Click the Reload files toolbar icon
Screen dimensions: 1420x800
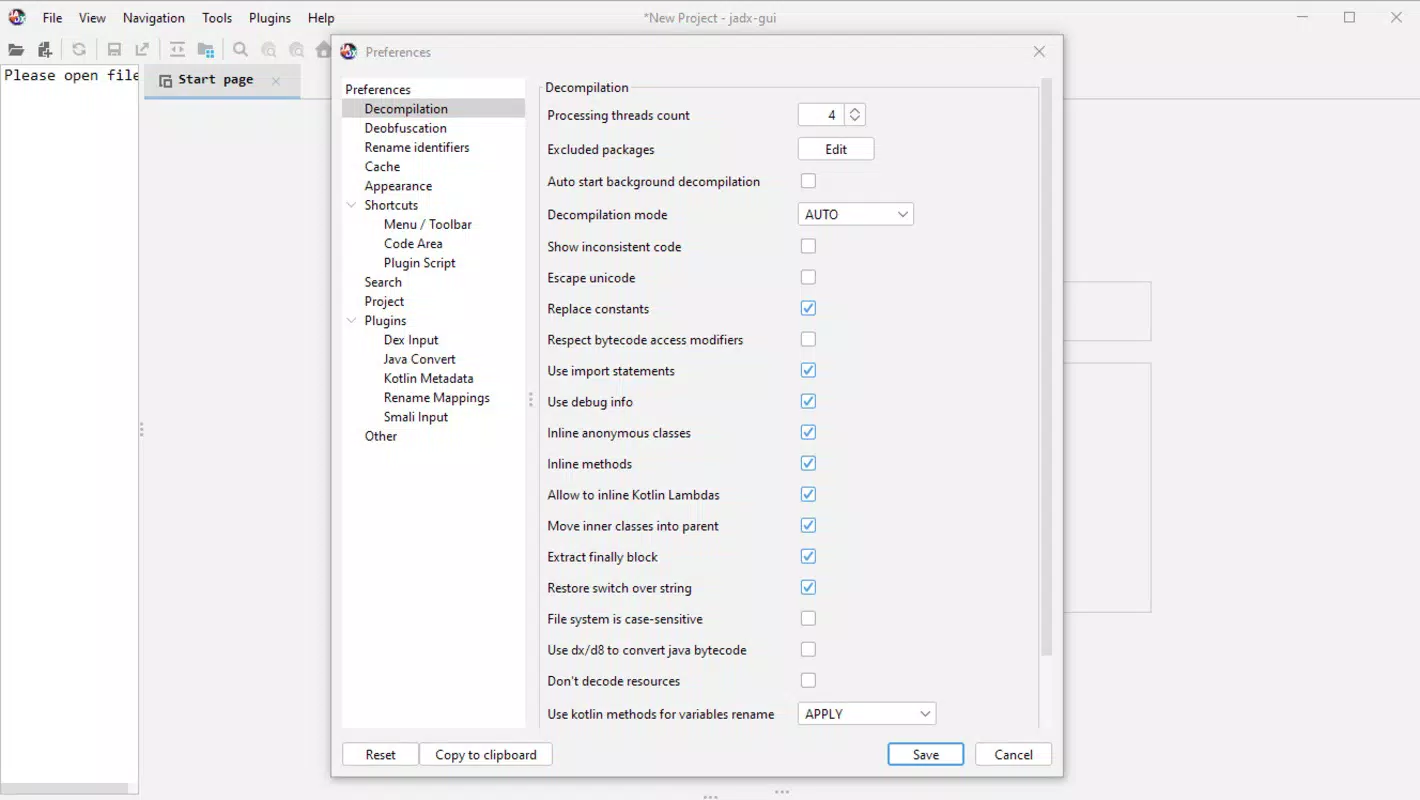(x=79, y=50)
